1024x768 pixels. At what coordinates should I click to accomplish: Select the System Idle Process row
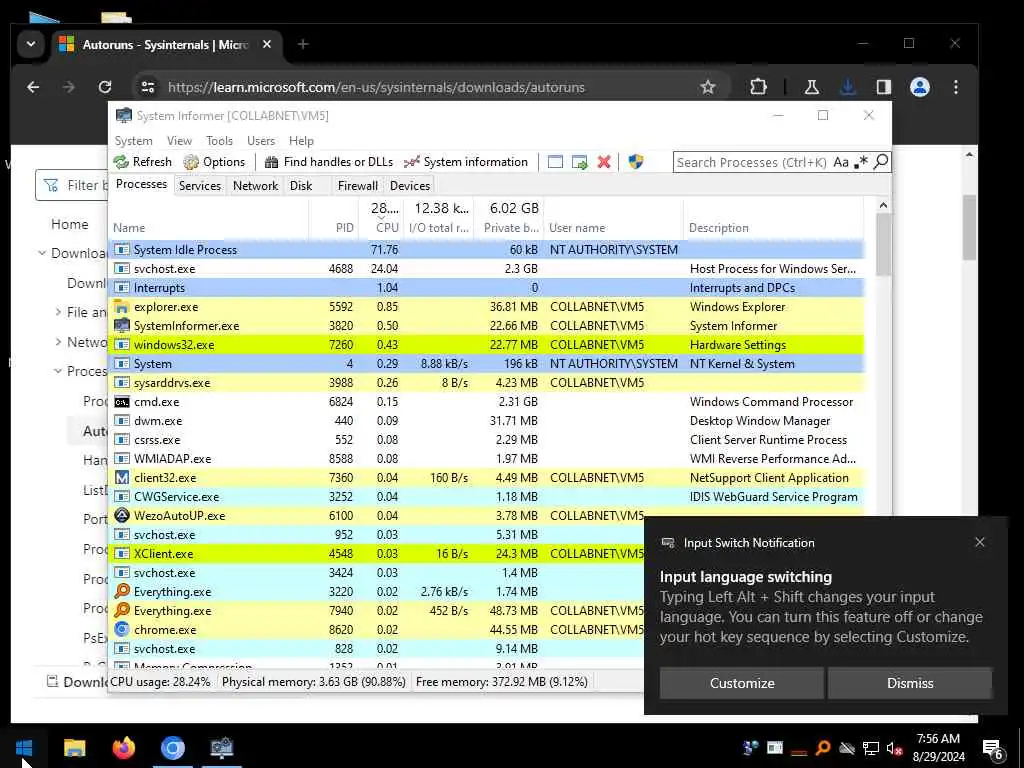point(487,249)
